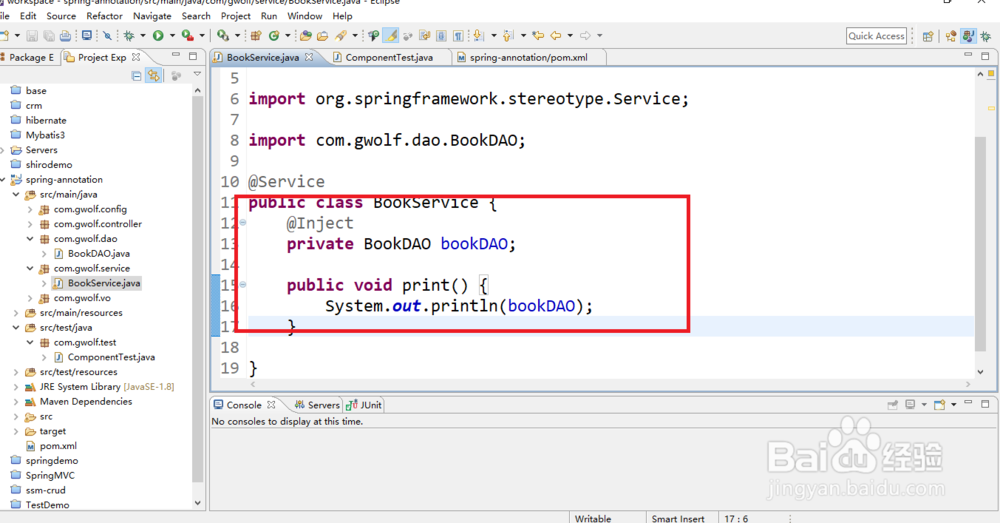Collapse the spring-annotation project node
Image resolution: width=1000 pixels, height=523 pixels.
tap(3, 180)
